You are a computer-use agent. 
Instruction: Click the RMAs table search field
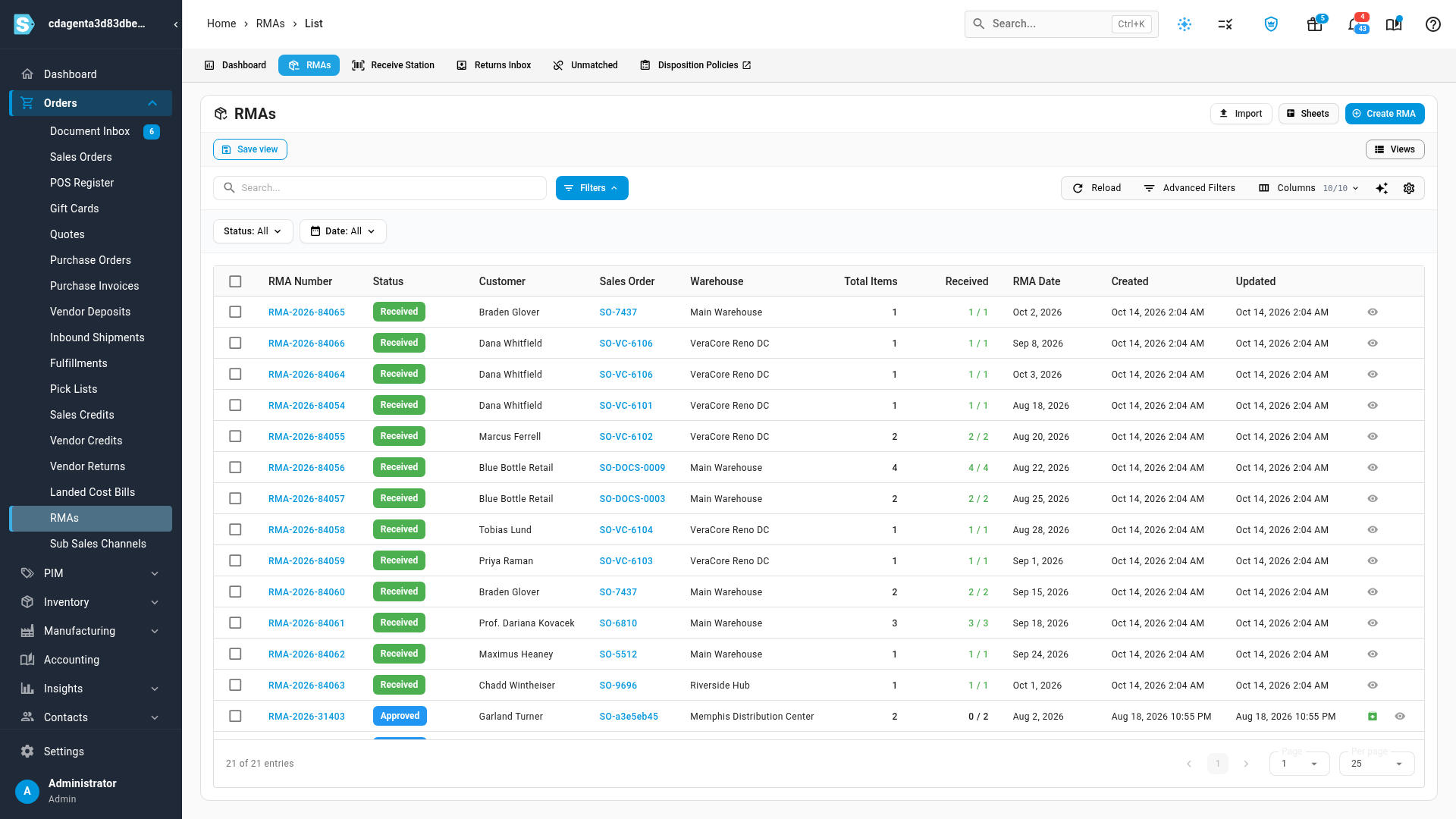click(x=380, y=188)
